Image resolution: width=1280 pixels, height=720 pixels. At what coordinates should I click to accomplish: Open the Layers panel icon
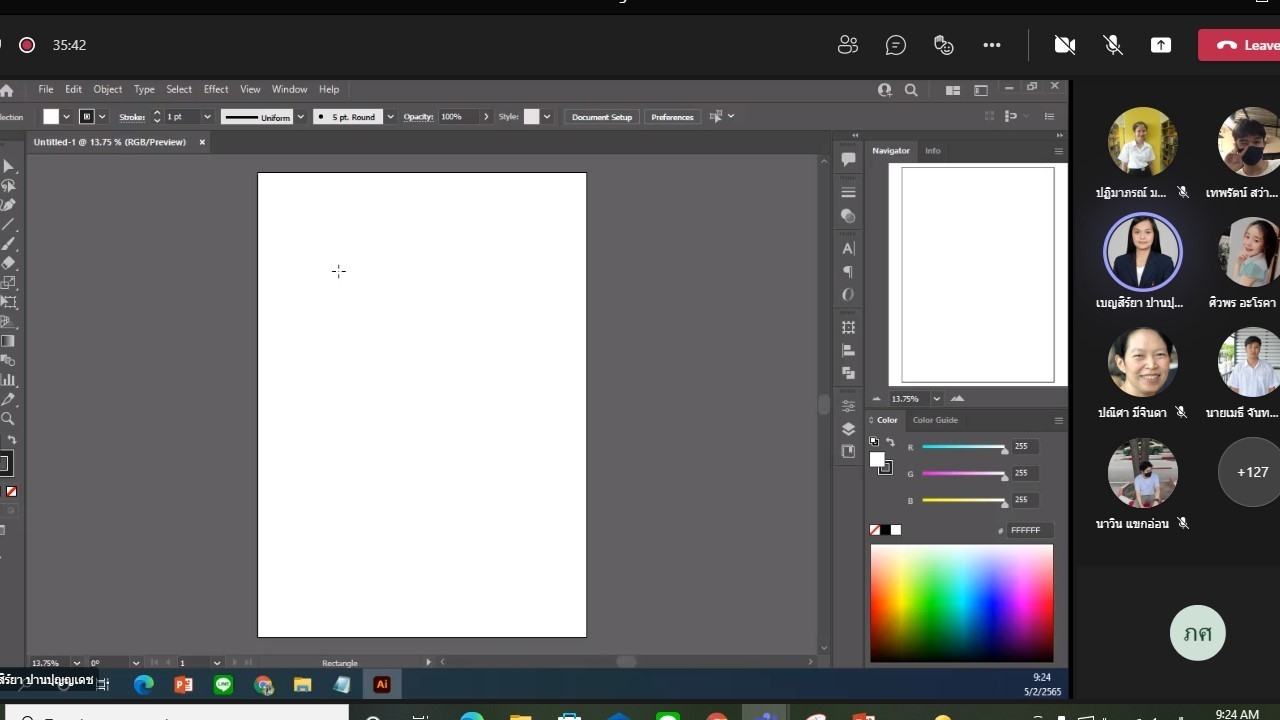pos(848,429)
